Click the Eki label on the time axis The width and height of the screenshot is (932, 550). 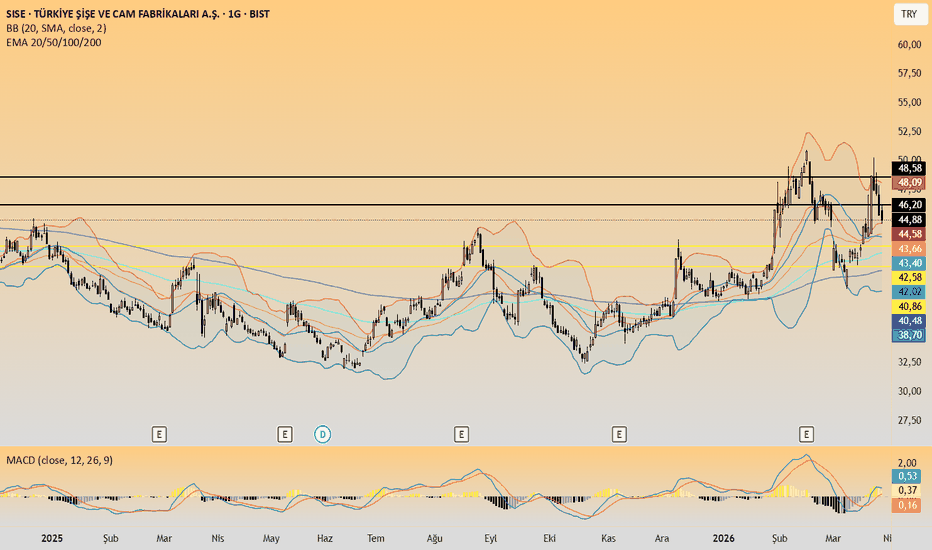(x=549, y=538)
